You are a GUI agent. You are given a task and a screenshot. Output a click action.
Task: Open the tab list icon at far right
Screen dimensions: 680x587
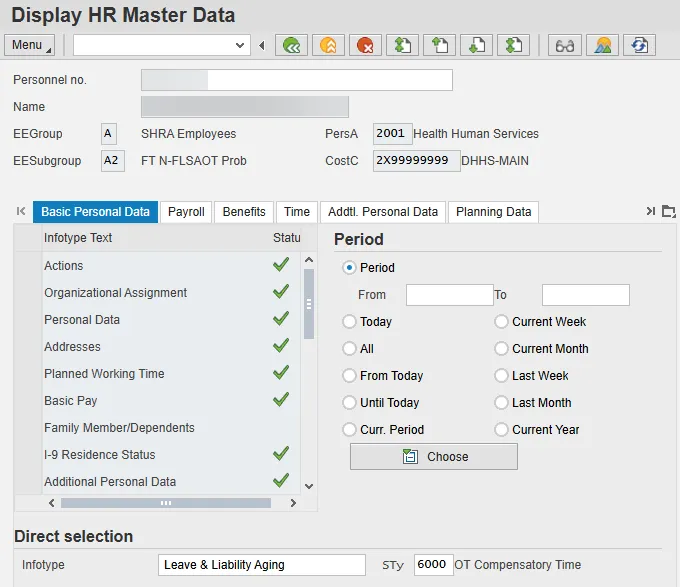pyautogui.click(x=669, y=211)
